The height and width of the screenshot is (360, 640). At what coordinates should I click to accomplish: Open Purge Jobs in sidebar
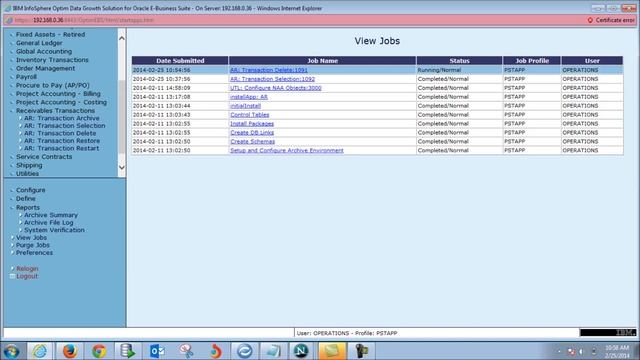click(x=33, y=245)
